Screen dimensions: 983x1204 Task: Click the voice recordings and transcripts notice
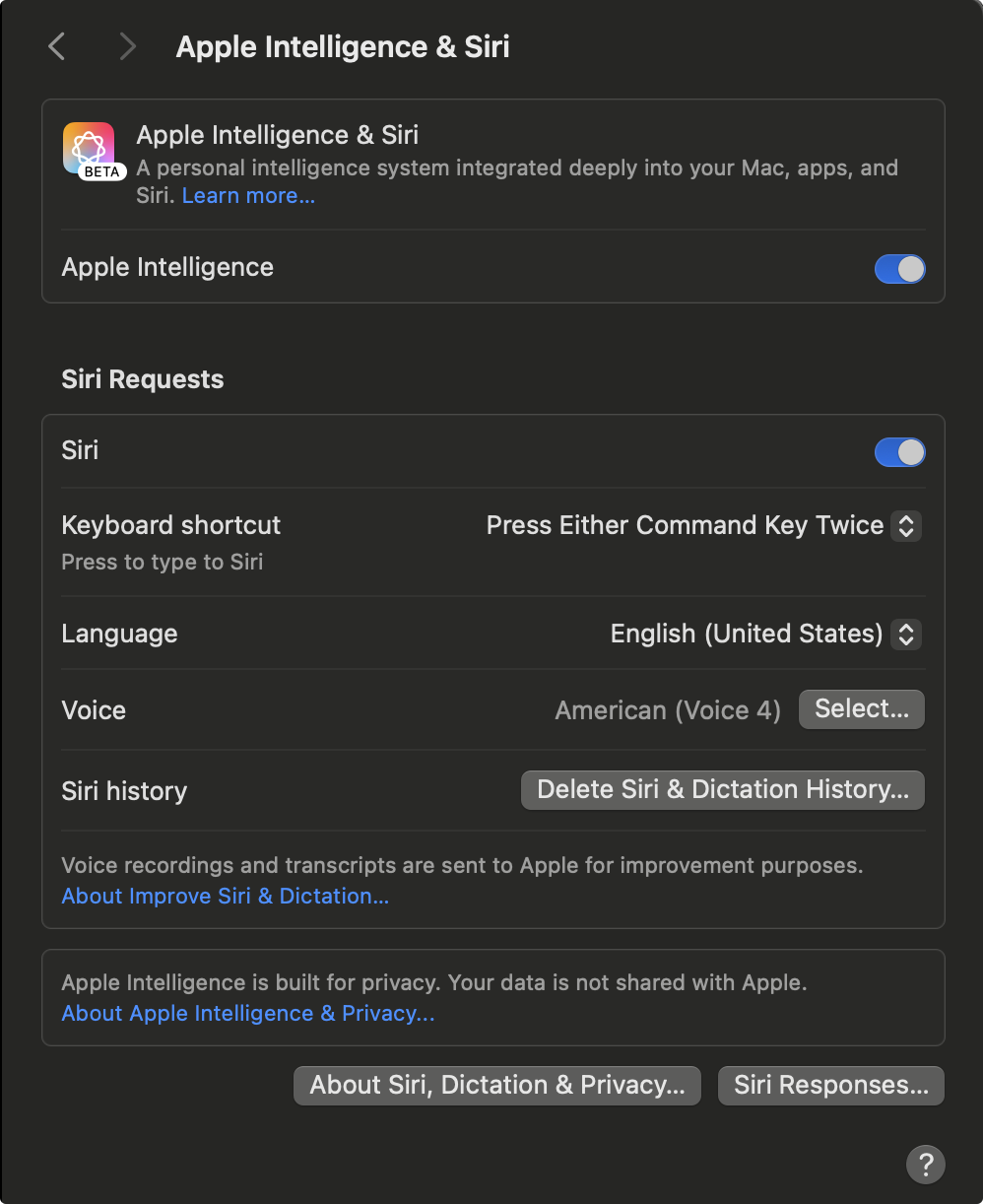[462, 866]
